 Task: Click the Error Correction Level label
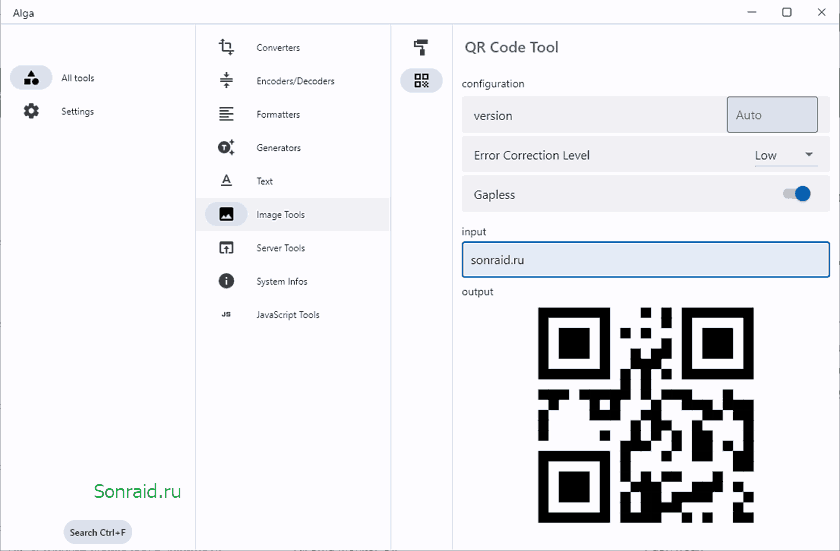(x=531, y=155)
